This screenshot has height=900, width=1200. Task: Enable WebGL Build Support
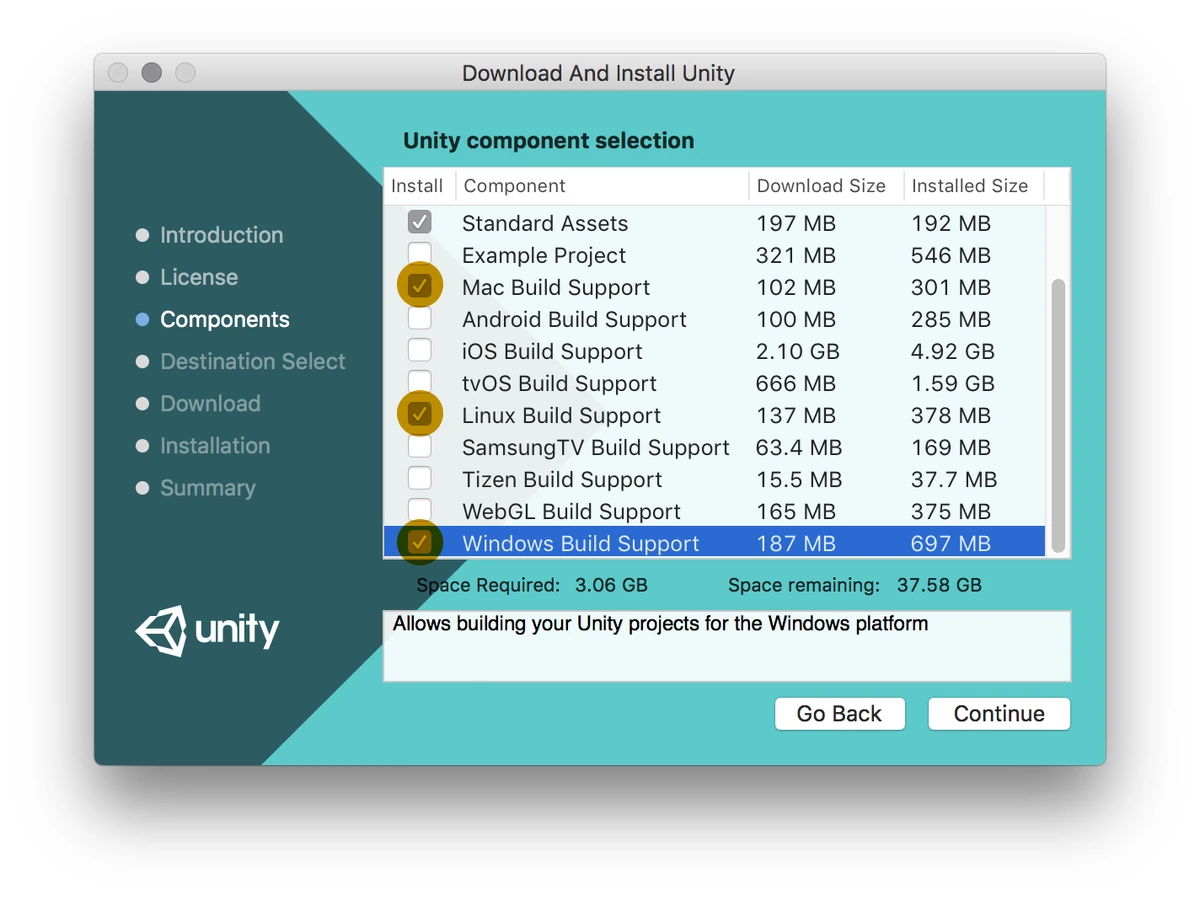coord(420,510)
